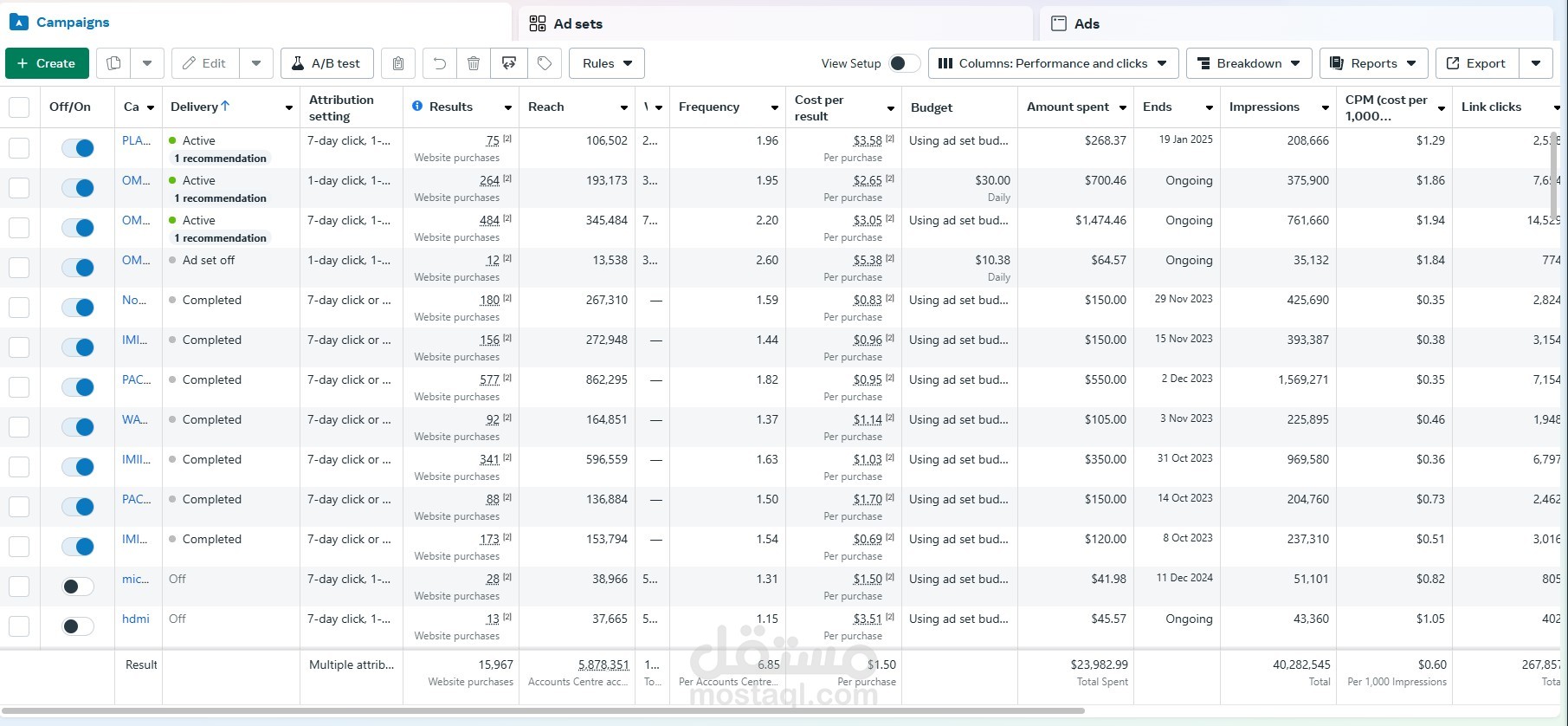Click the duplicate campaign icon
Screen dimensions: 1568x726
[113, 63]
